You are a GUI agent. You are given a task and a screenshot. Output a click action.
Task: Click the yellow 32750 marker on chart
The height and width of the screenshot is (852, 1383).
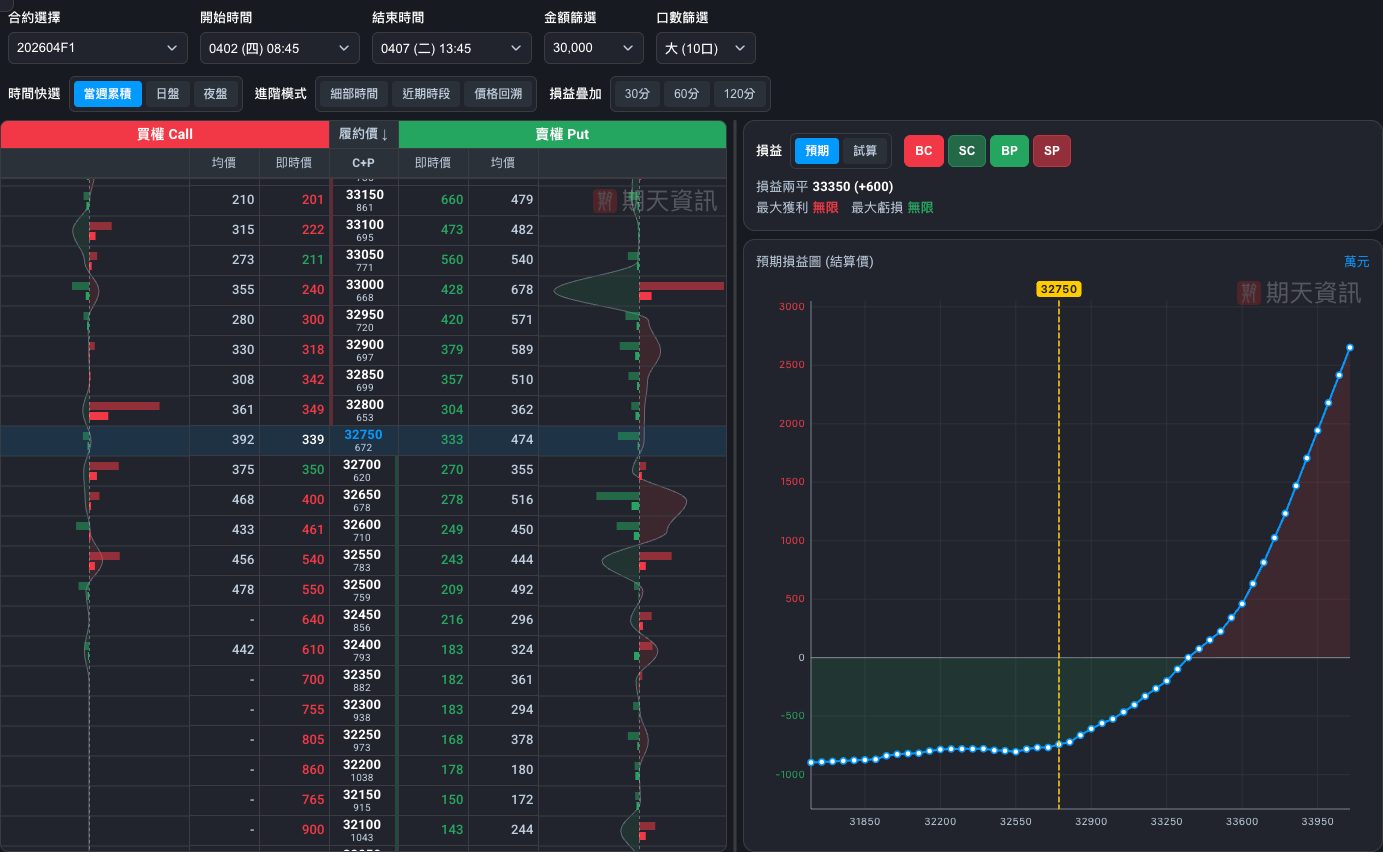click(1059, 289)
